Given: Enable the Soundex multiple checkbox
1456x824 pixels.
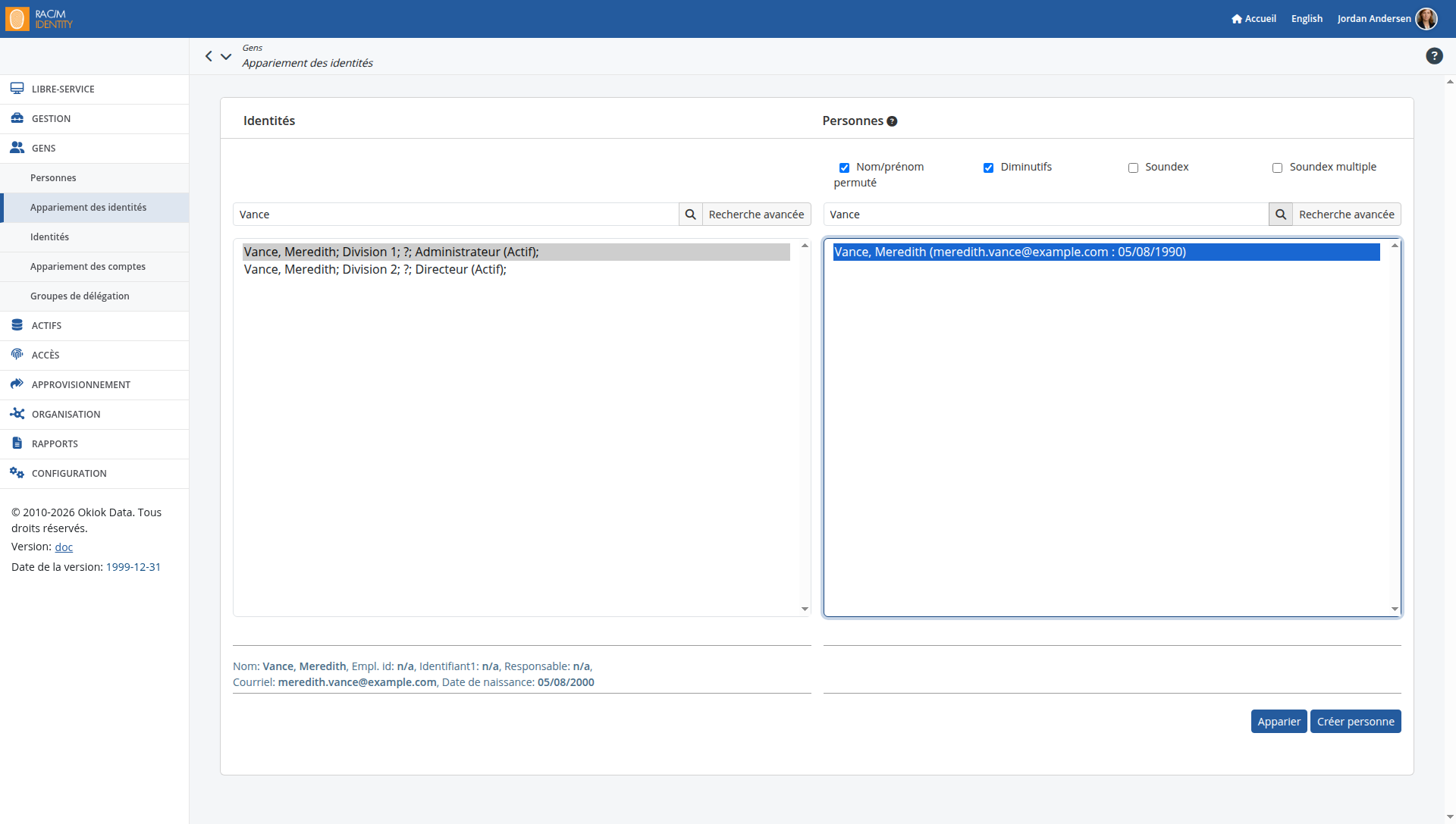Looking at the screenshot, I should pyautogui.click(x=1277, y=168).
